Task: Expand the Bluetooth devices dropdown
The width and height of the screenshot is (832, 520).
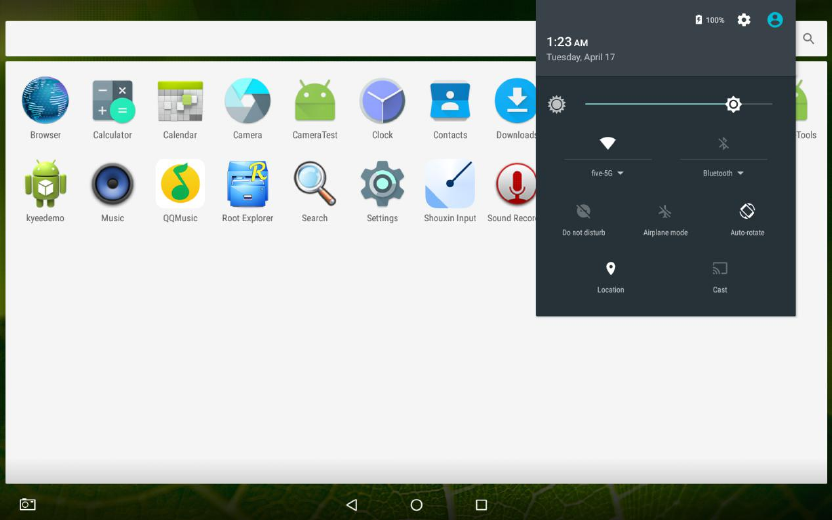Action: coord(723,173)
